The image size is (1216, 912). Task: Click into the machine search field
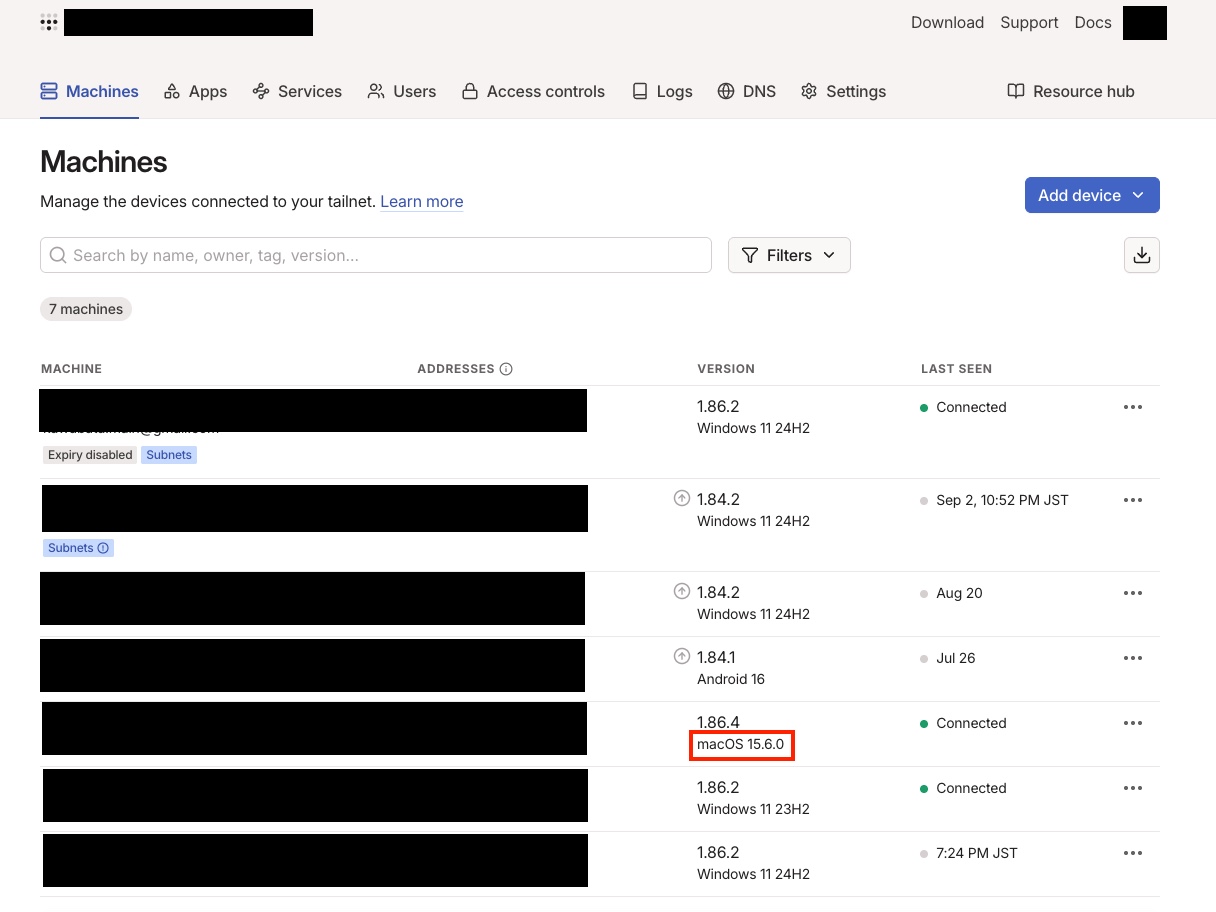(x=375, y=255)
